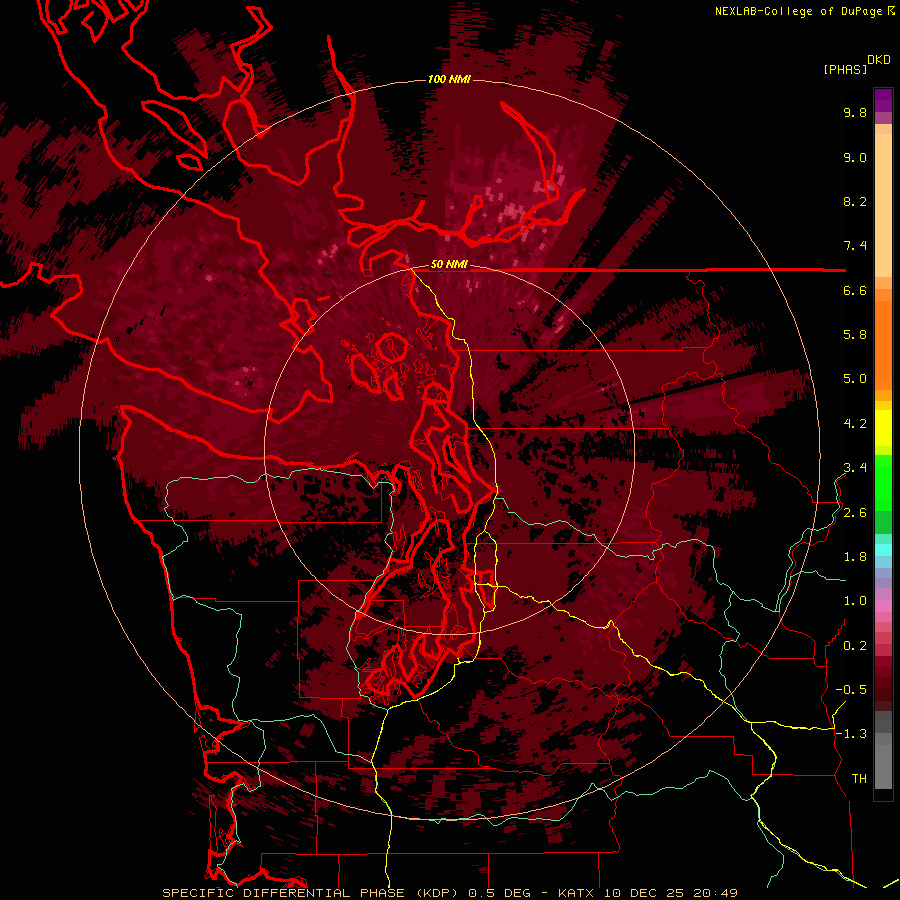Click the 10 DEC 25 date in the caption
The height and width of the screenshot is (900, 900).
[644, 893]
